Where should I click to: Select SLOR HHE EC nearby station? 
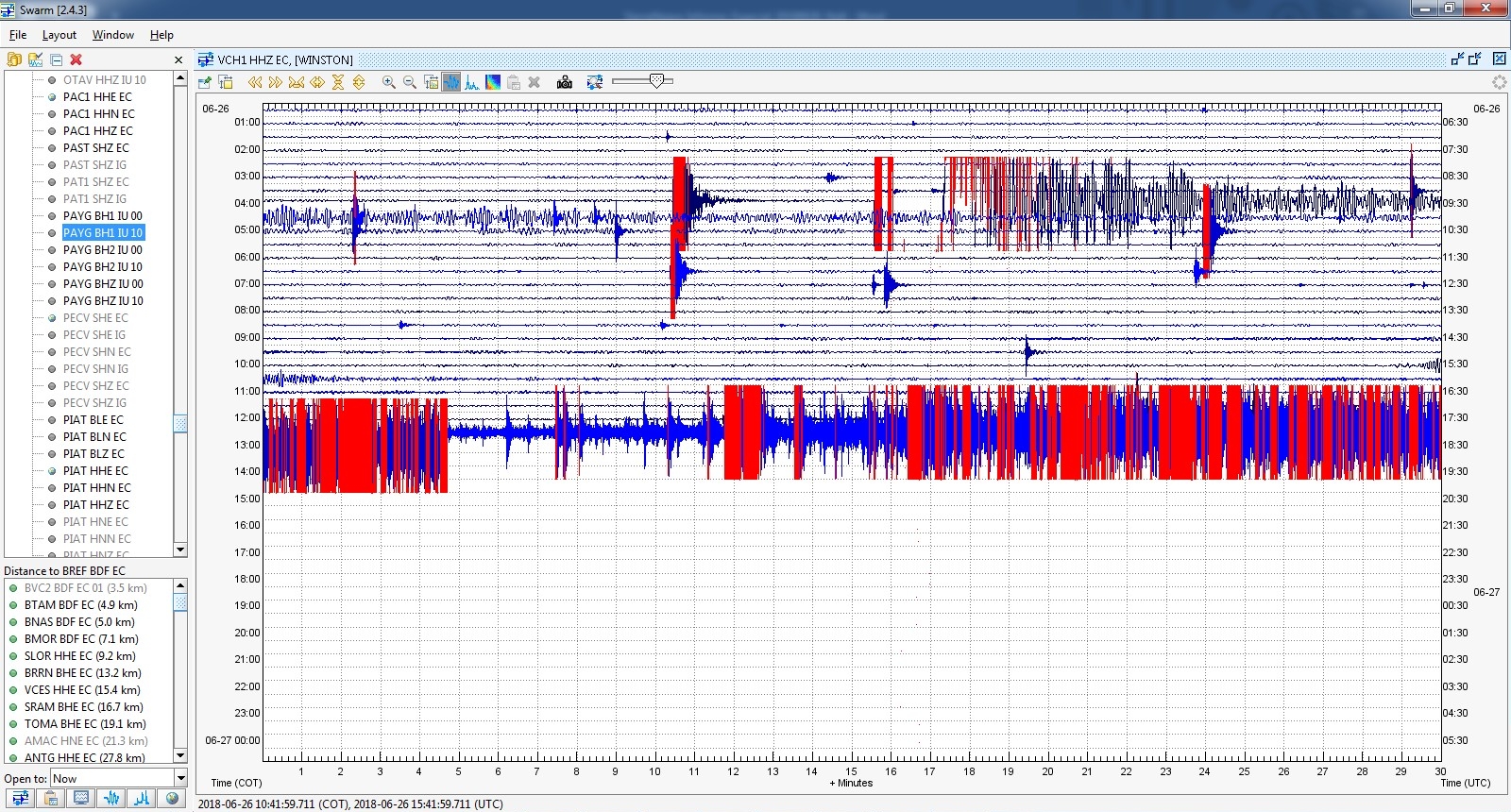pos(80,656)
